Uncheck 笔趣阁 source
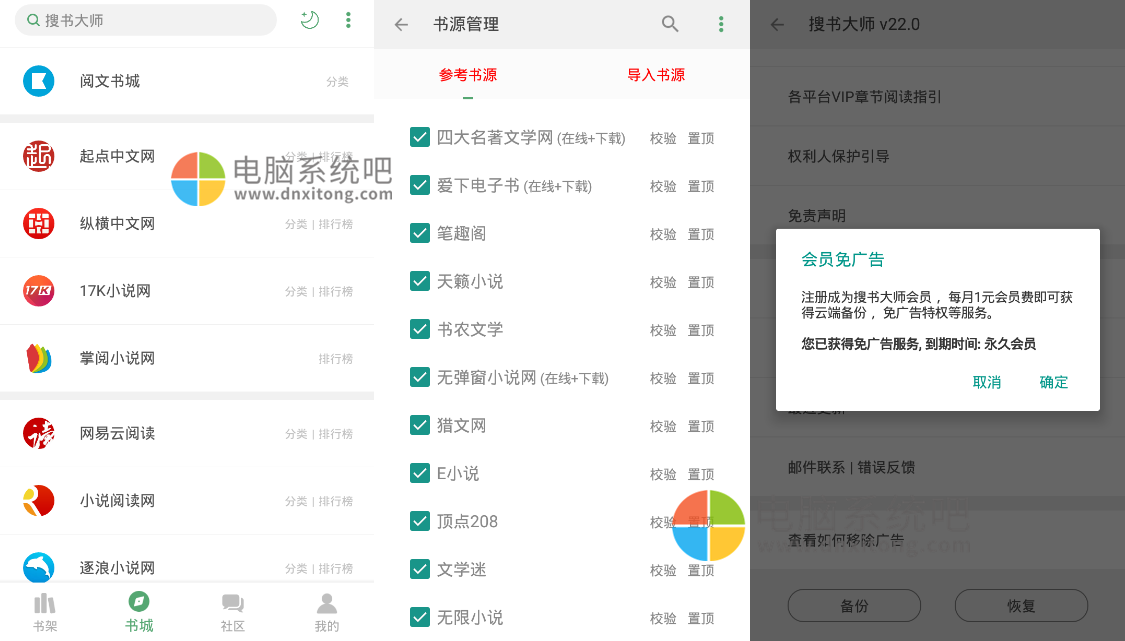This screenshot has width=1125, height=641. coord(420,233)
